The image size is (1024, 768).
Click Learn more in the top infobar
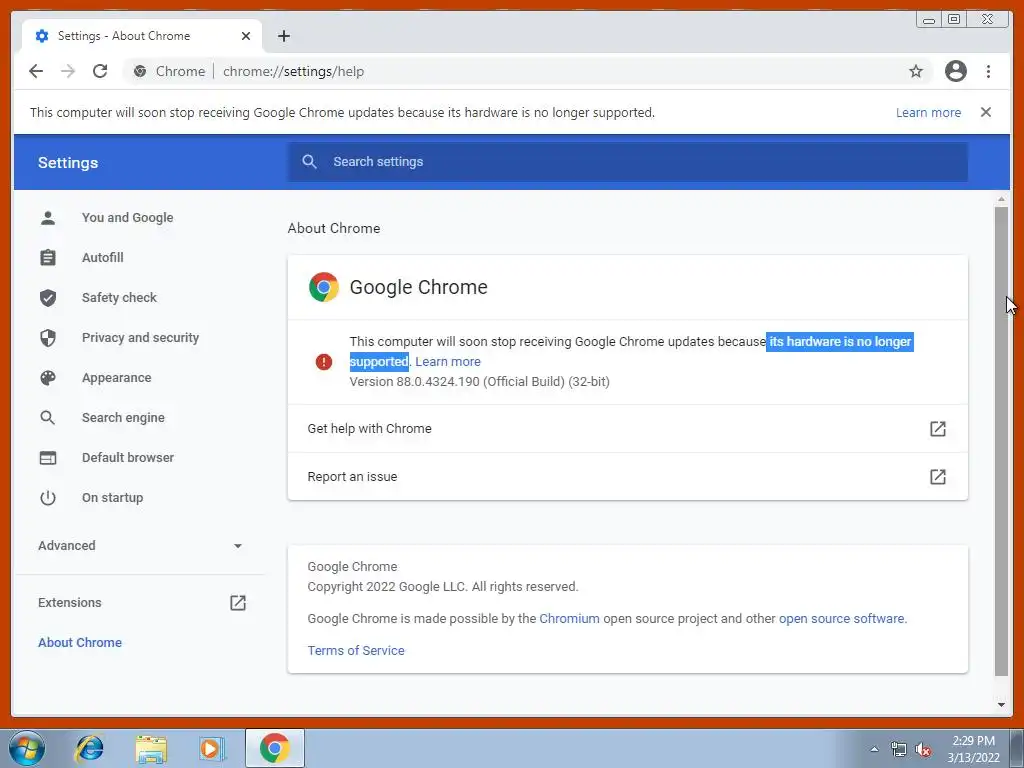click(x=928, y=112)
